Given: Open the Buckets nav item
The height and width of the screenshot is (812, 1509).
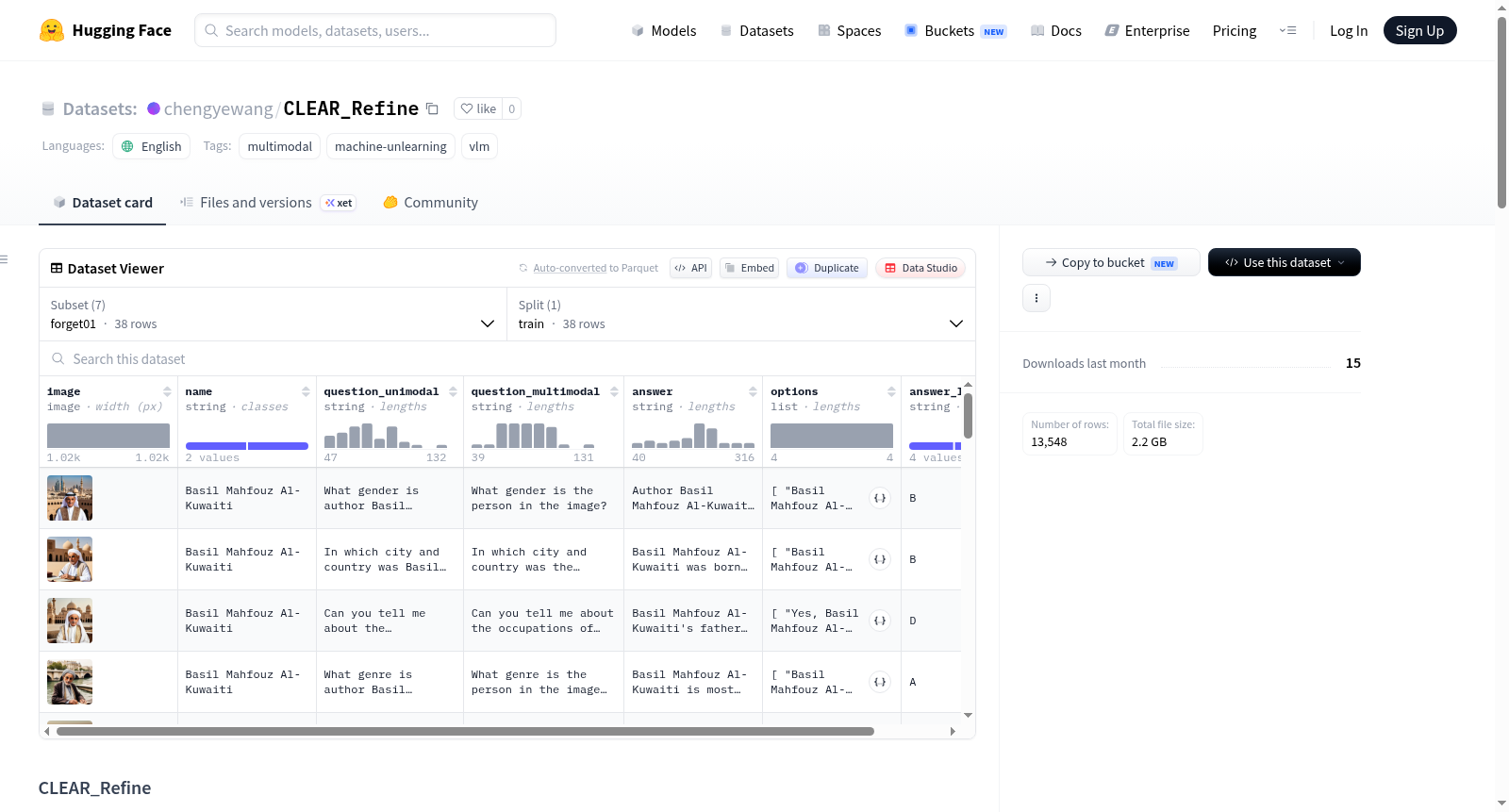Looking at the screenshot, I should (x=955, y=30).
